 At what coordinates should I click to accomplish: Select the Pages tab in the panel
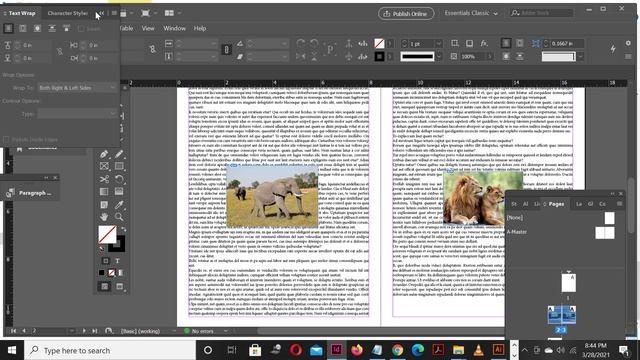(x=556, y=204)
